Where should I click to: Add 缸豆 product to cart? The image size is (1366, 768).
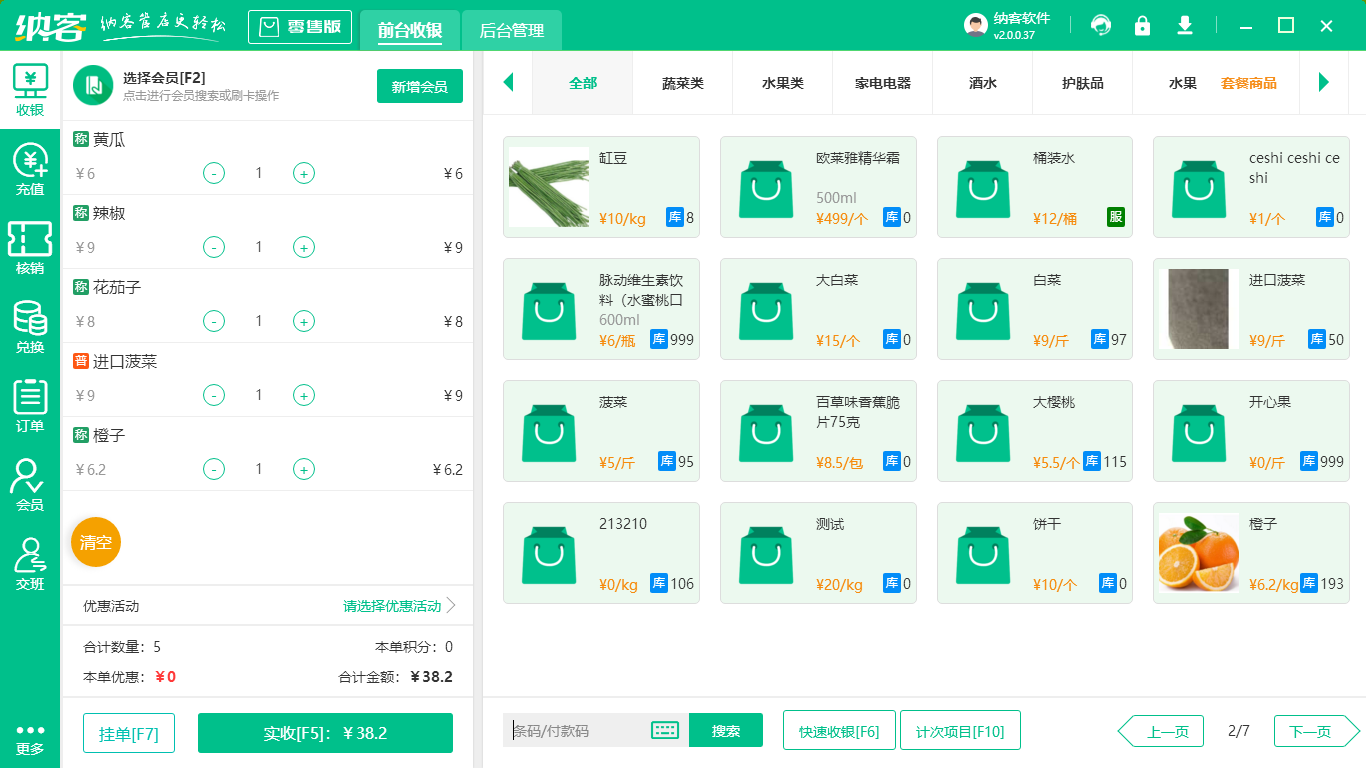(601, 187)
